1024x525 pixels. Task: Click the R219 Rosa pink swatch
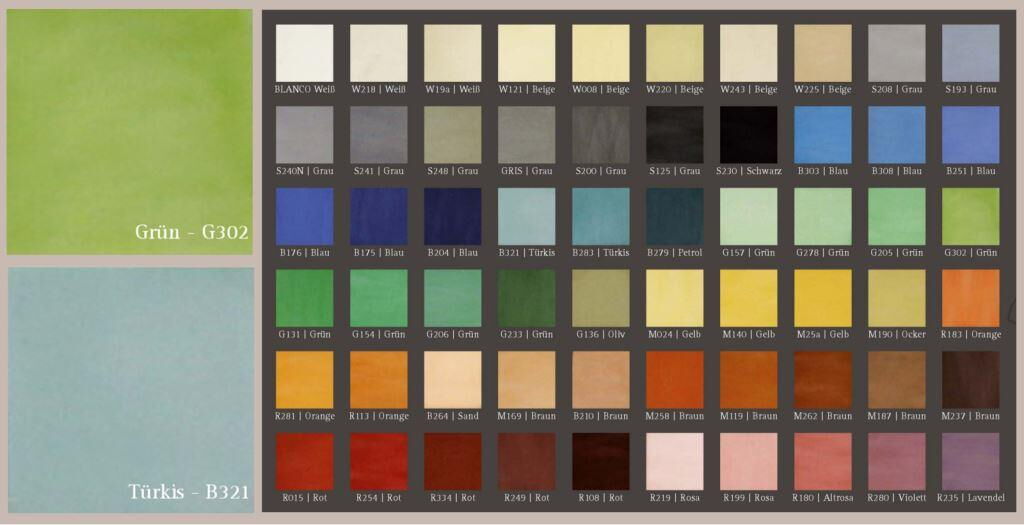coord(674,461)
